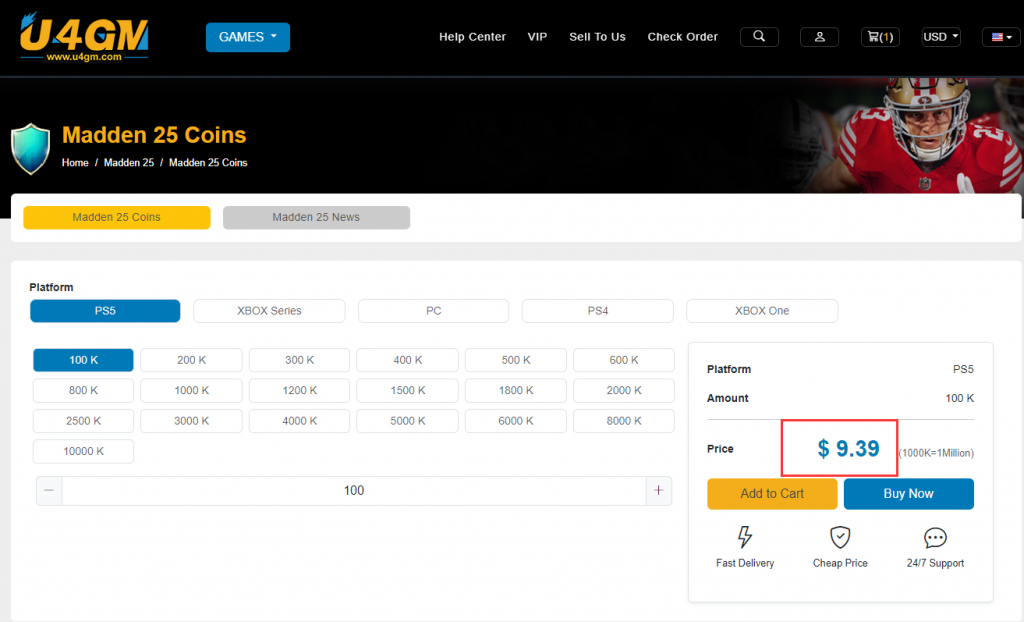
Task: Click the Buy Now button
Action: pos(908,494)
